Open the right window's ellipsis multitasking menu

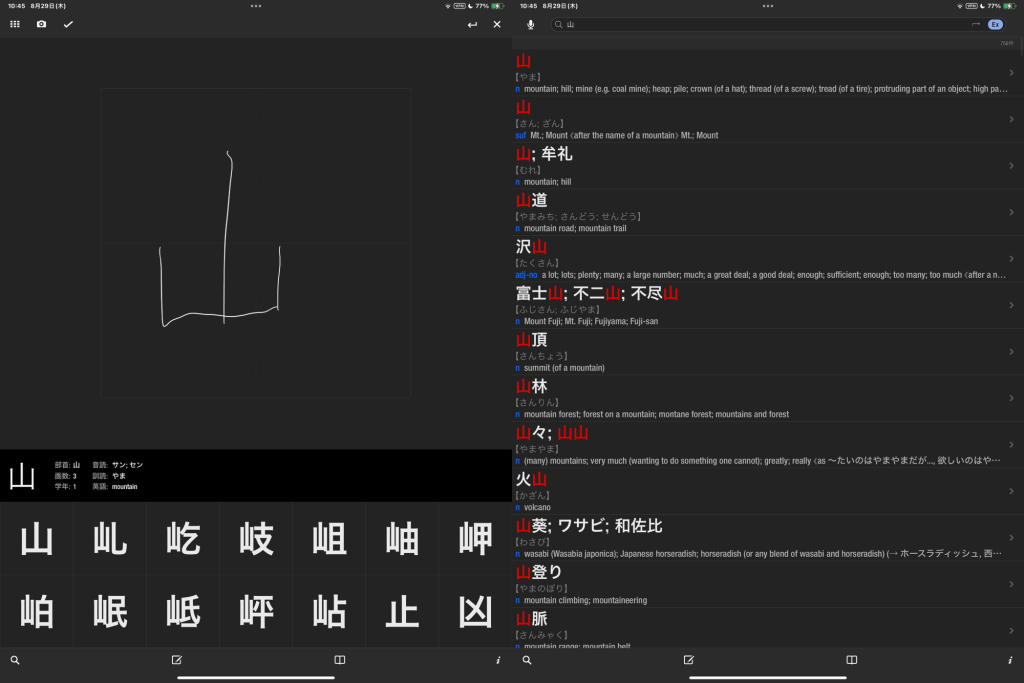(768, 6)
